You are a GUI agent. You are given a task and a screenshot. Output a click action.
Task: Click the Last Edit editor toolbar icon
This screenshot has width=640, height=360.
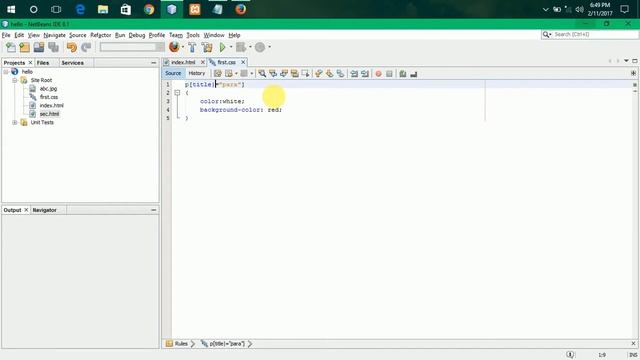(218, 73)
